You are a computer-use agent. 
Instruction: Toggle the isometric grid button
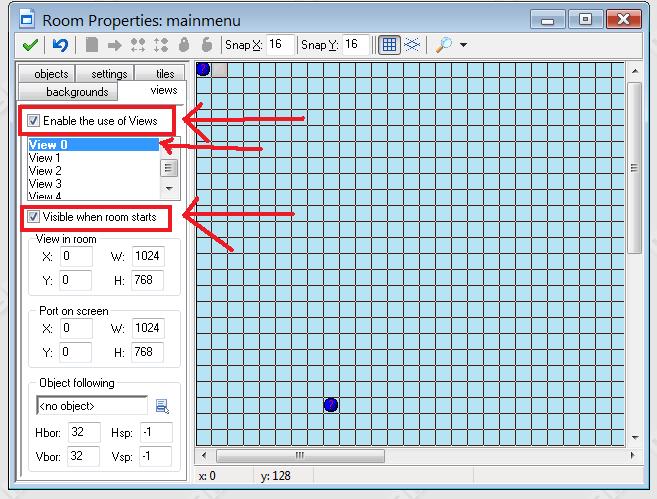click(411, 45)
